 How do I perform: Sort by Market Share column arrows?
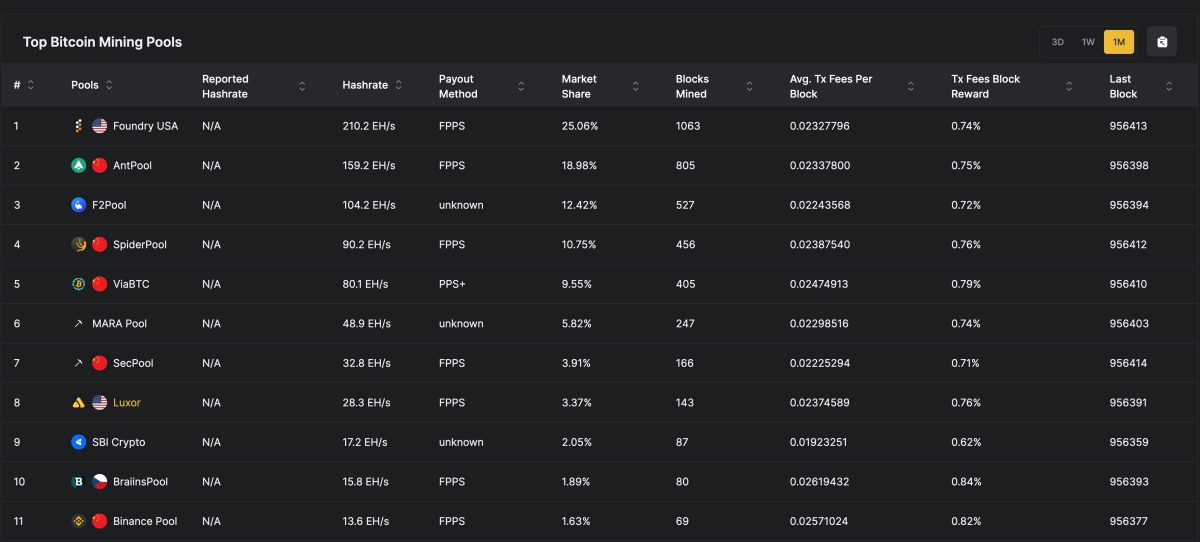coord(635,86)
